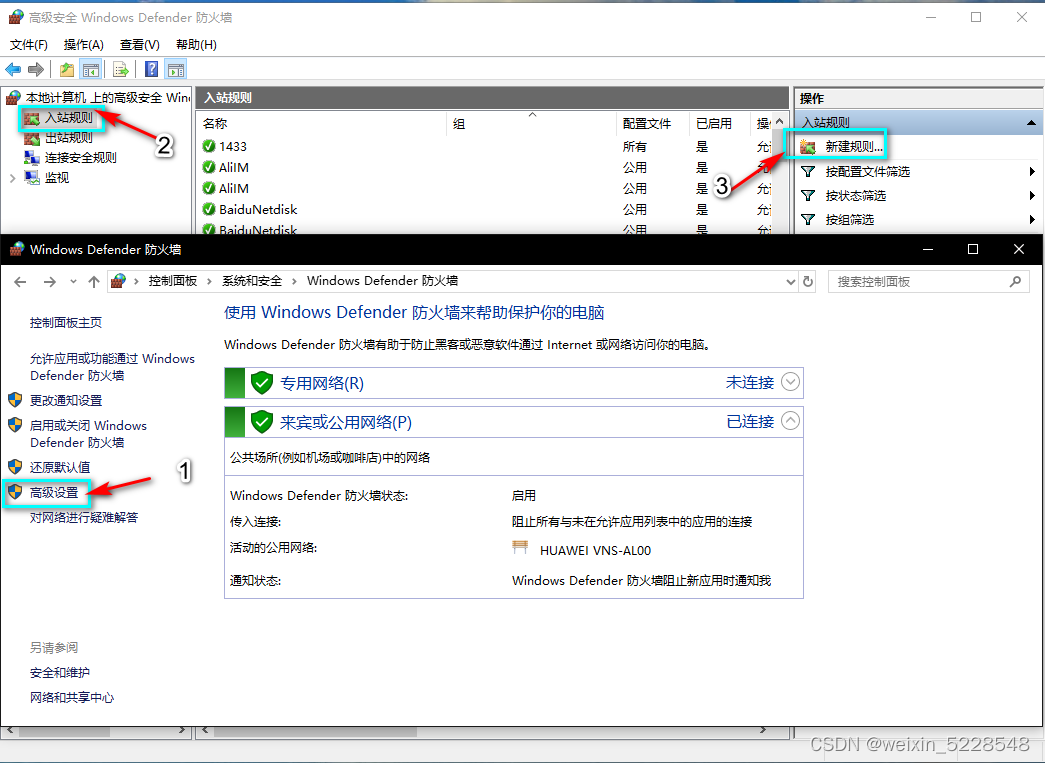Click the Export List toolbar icon

(x=121, y=69)
